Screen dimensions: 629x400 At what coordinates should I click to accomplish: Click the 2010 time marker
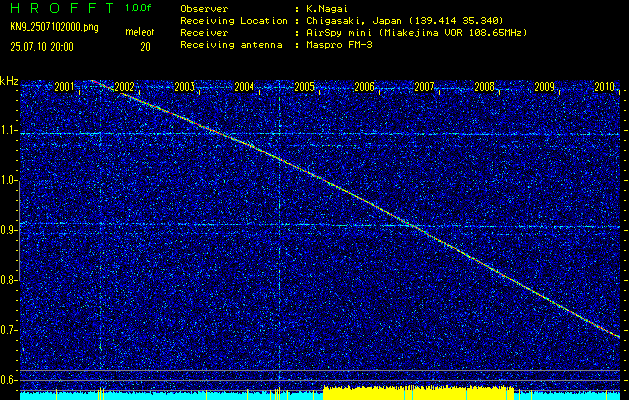pyautogui.click(x=605, y=87)
